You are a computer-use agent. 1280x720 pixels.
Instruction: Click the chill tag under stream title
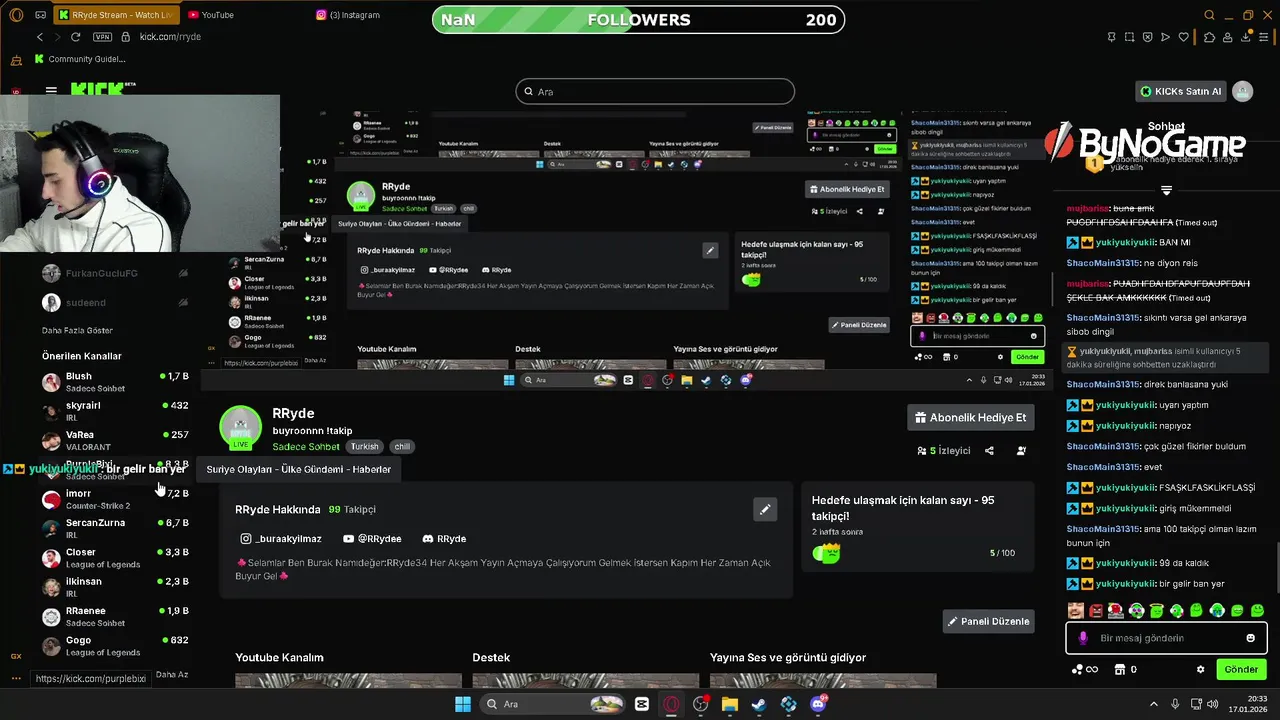click(401, 447)
